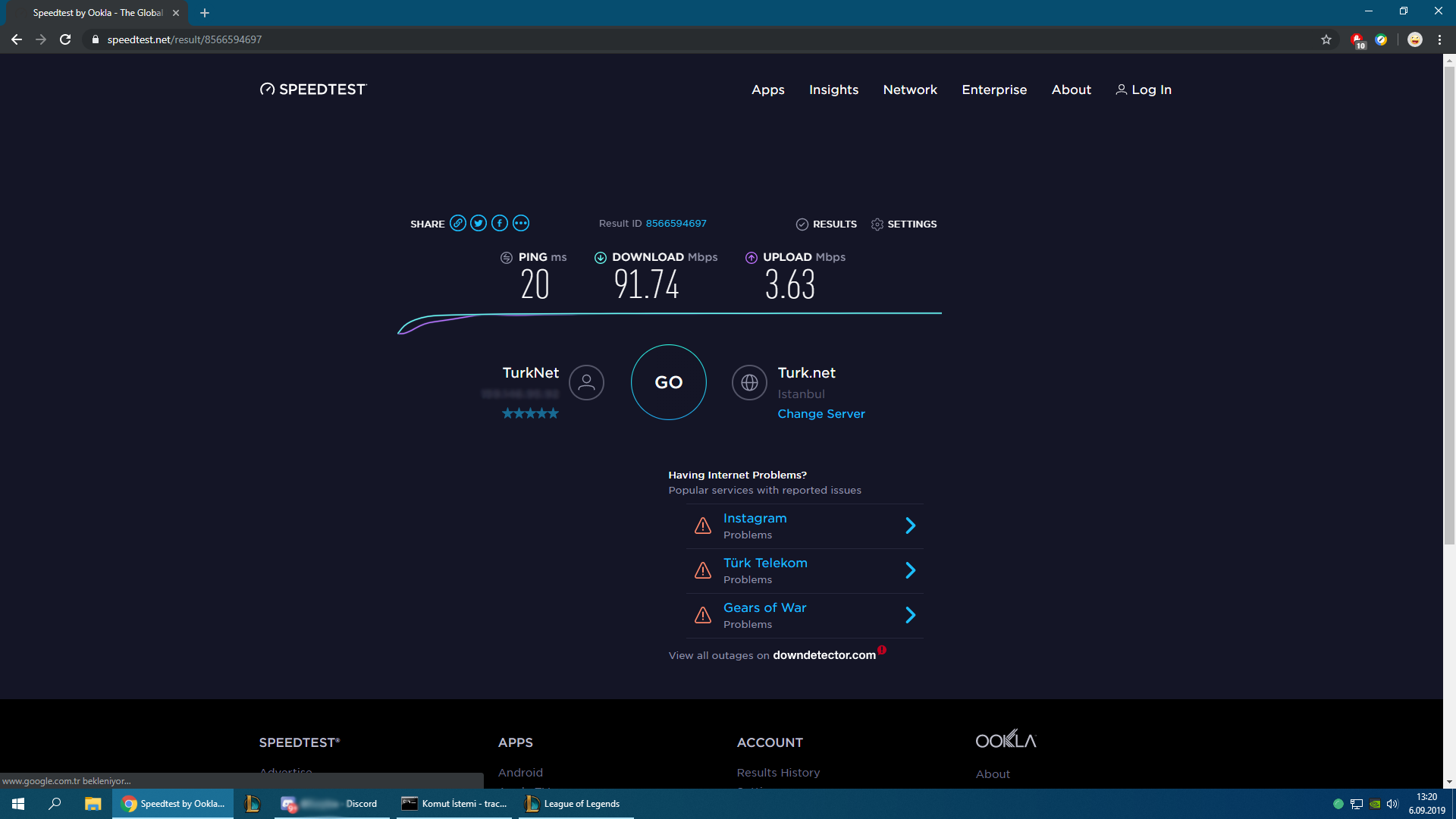This screenshot has height=819, width=1456.
Task: Expand Türk Telekom problems chevron
Action: coord(911,570)
